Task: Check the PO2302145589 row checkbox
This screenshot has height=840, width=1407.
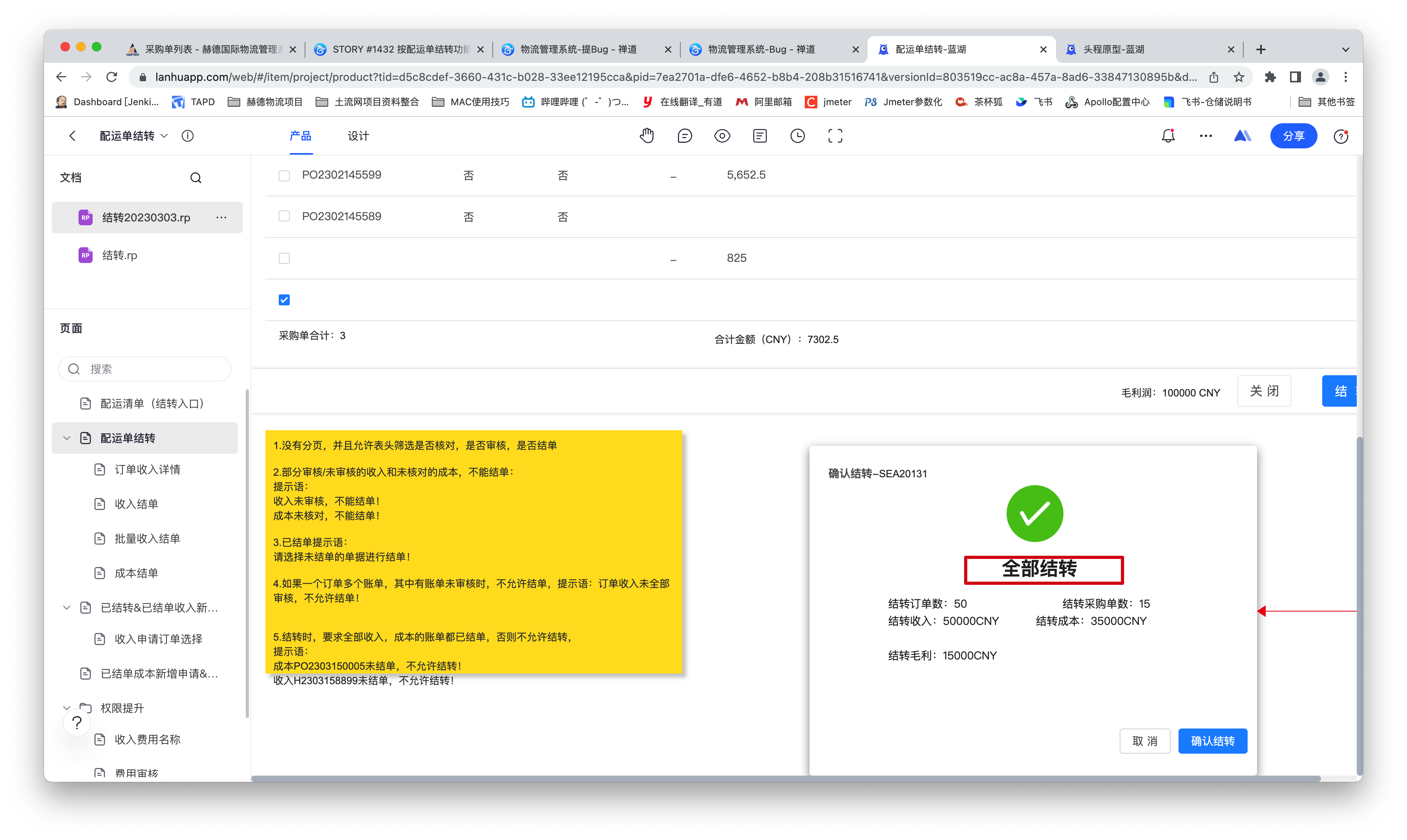Action: [x=284, y=216]
